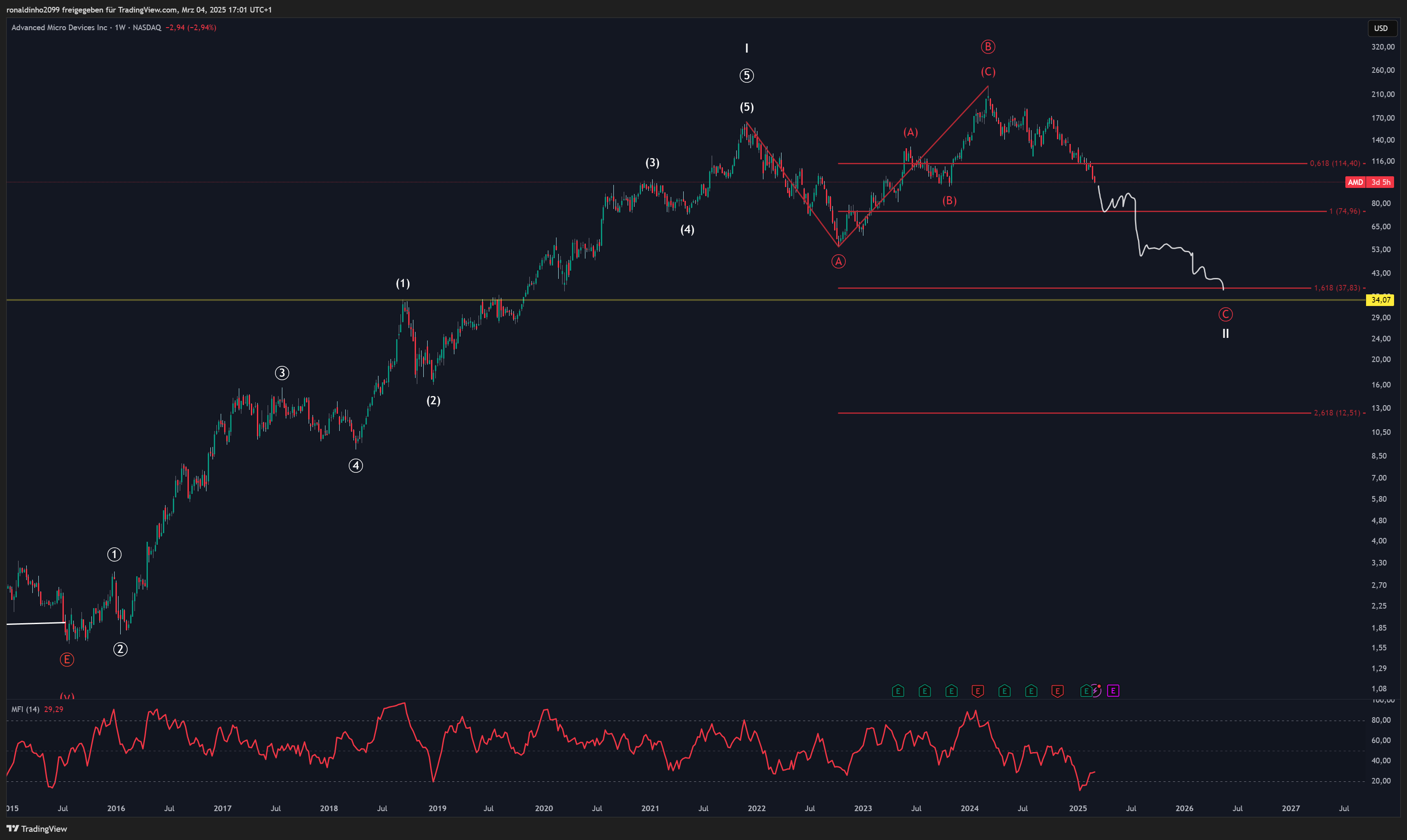Click the leftmost green earnings marker
The height and width of the screenshot is (840, 1407).
[x=897, y=690]
